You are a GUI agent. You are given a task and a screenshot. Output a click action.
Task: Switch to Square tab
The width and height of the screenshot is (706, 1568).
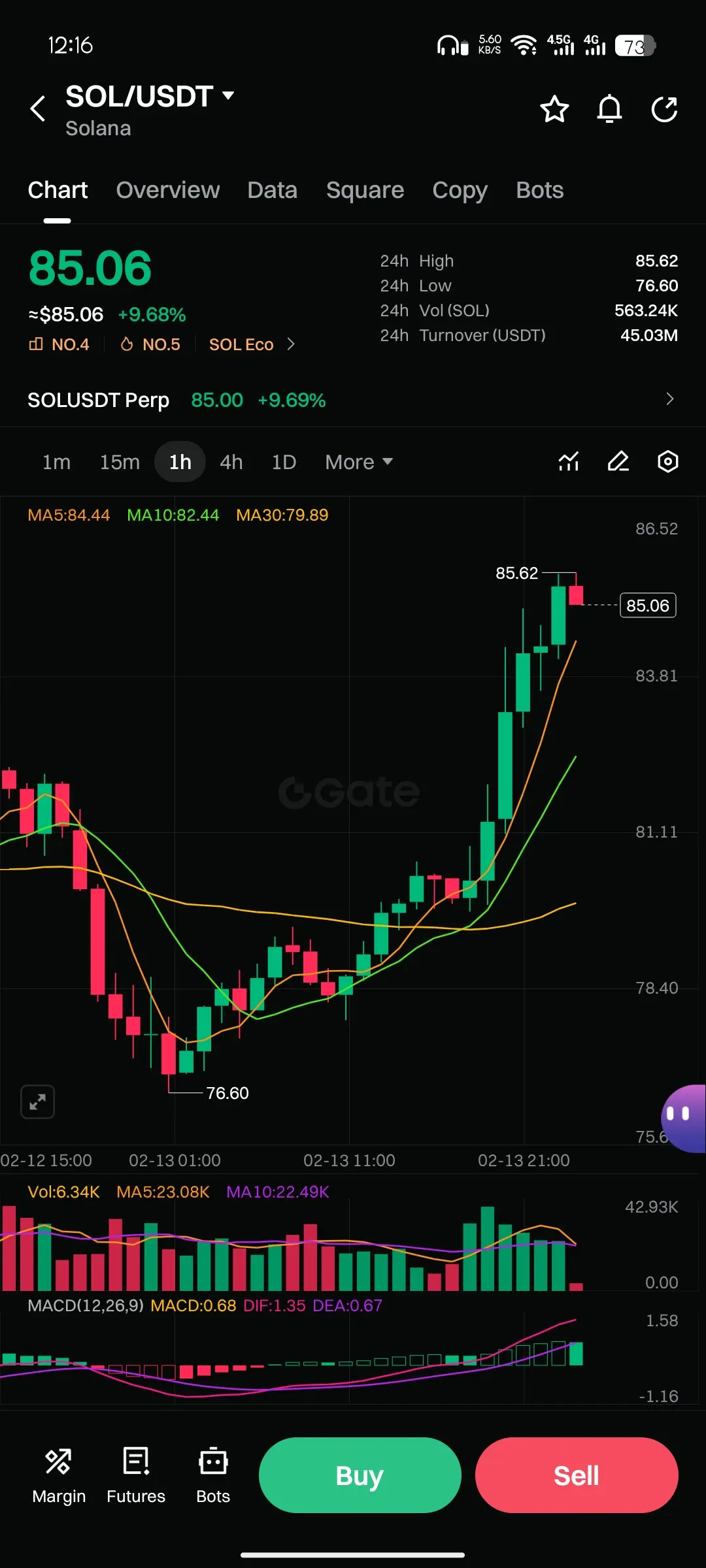click(365, 190)
